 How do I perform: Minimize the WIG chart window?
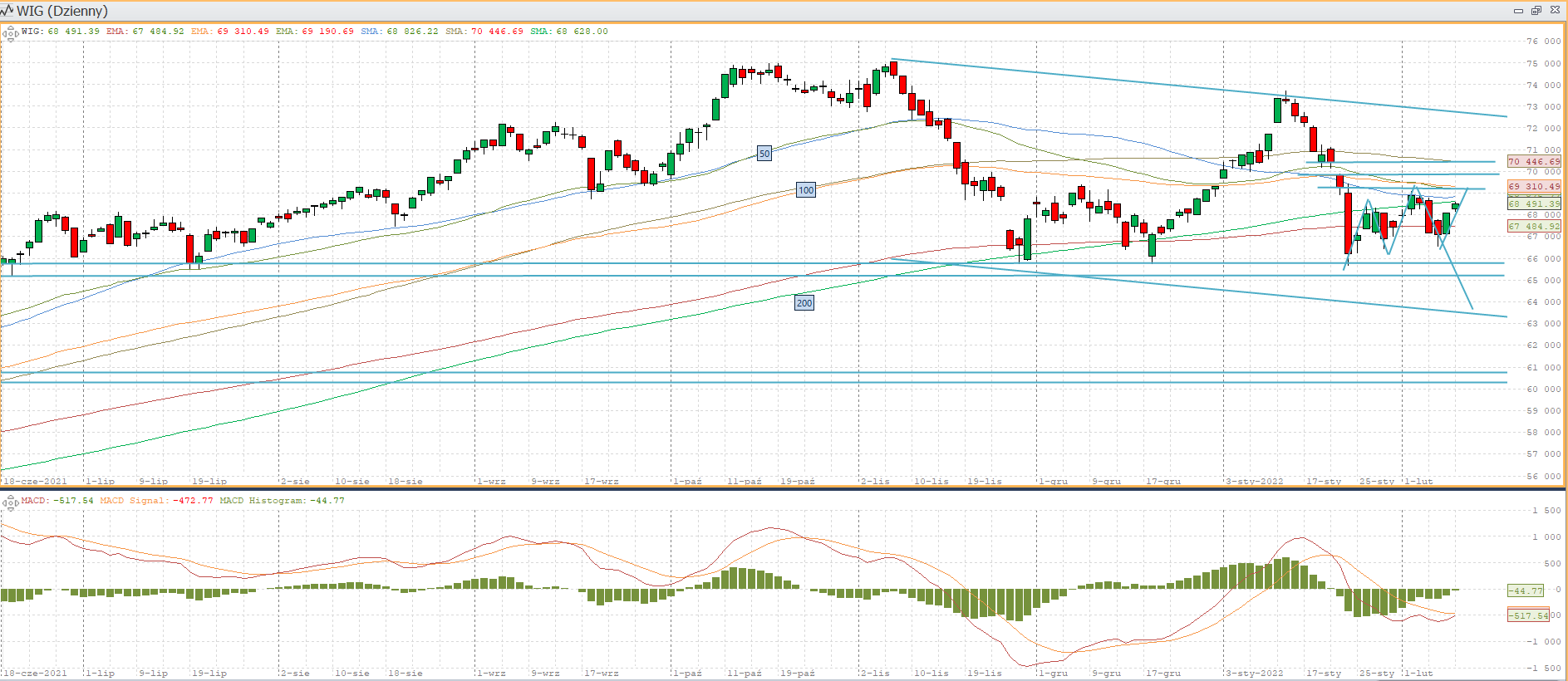pyautogui.click(x=1518, y=11)
